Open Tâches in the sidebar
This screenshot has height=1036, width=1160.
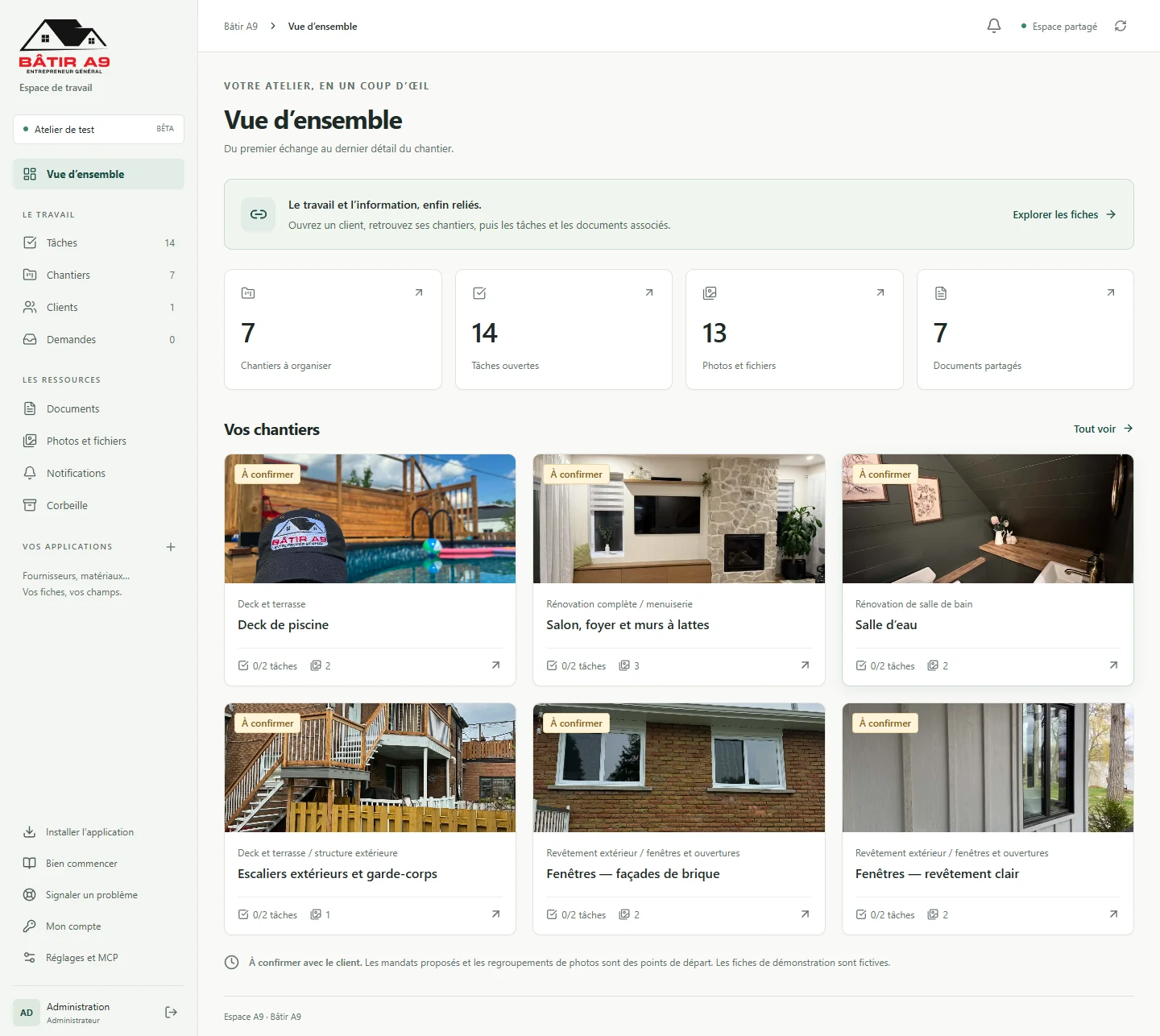point(98,242)
